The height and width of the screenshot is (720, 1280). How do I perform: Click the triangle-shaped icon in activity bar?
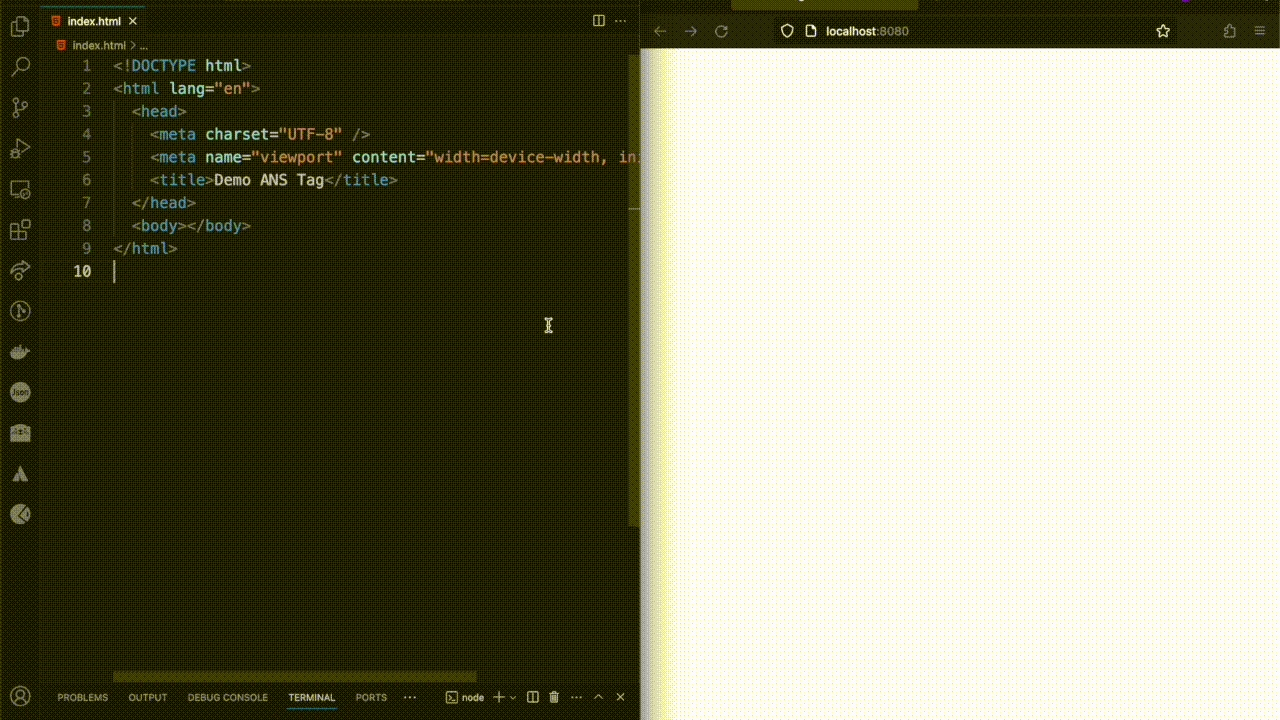coord(20,474)
